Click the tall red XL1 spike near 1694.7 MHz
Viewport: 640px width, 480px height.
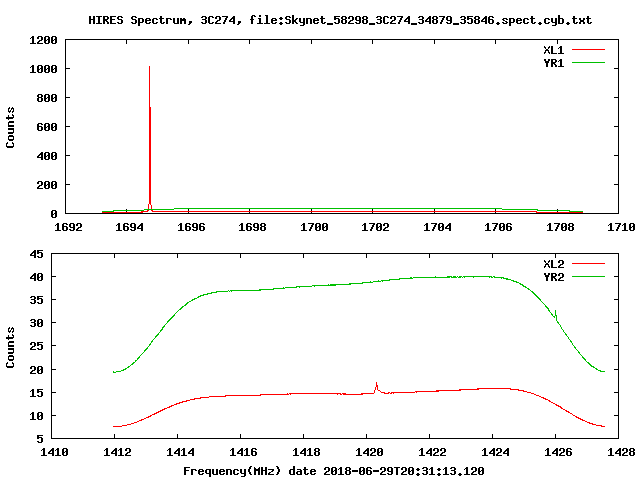coord(150,139)
